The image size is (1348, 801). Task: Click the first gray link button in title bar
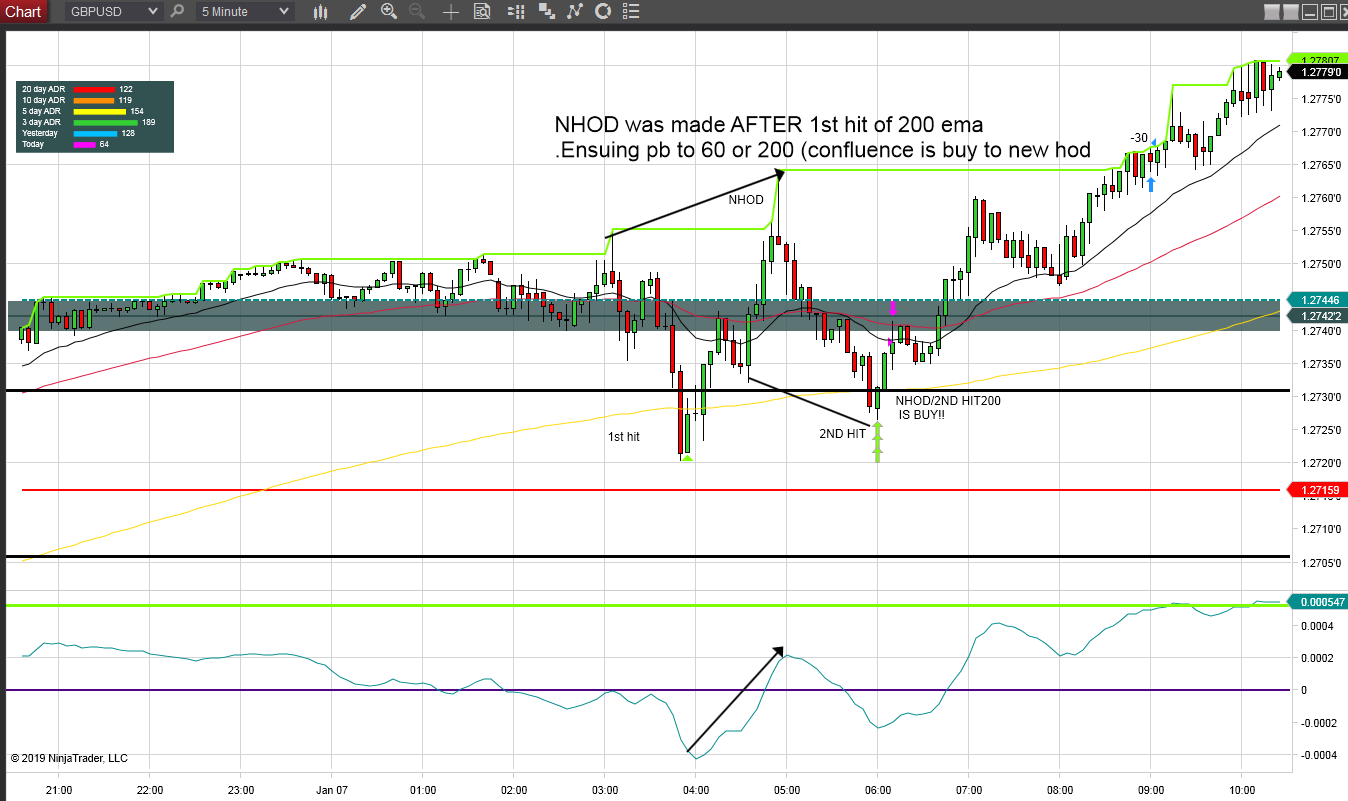point(1271,12)
